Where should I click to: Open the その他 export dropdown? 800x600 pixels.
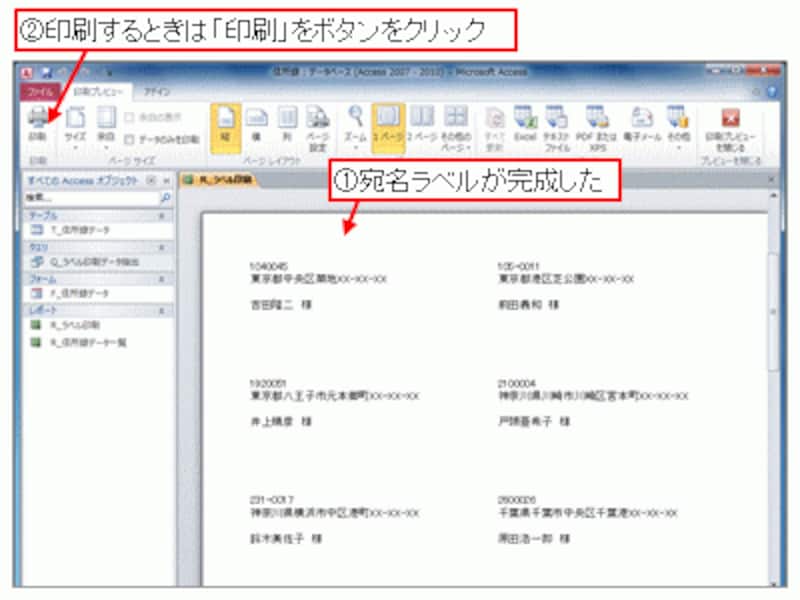click(x=679, y=128)
